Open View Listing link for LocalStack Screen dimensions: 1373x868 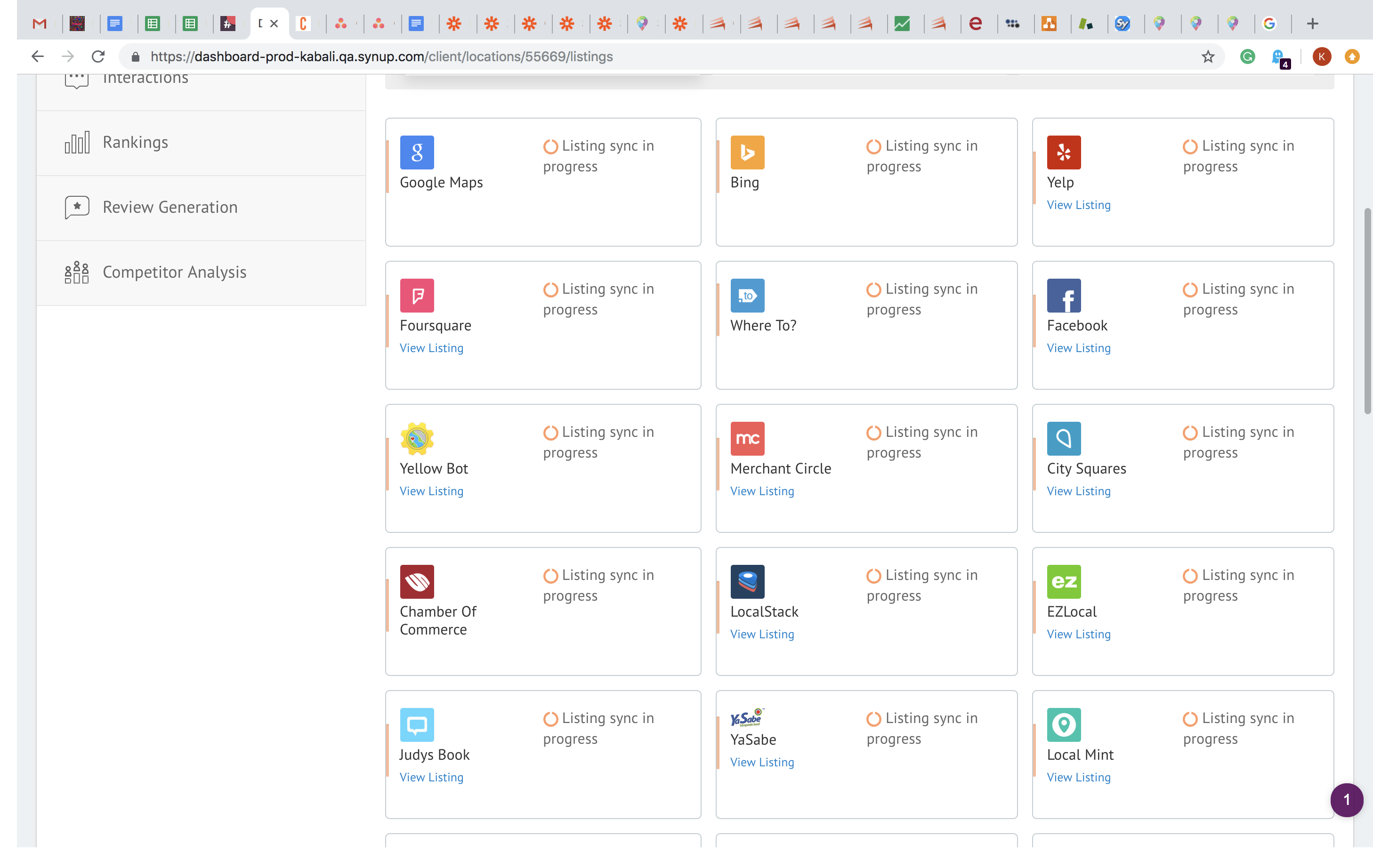pyautogui.click(x=762, y=634)
